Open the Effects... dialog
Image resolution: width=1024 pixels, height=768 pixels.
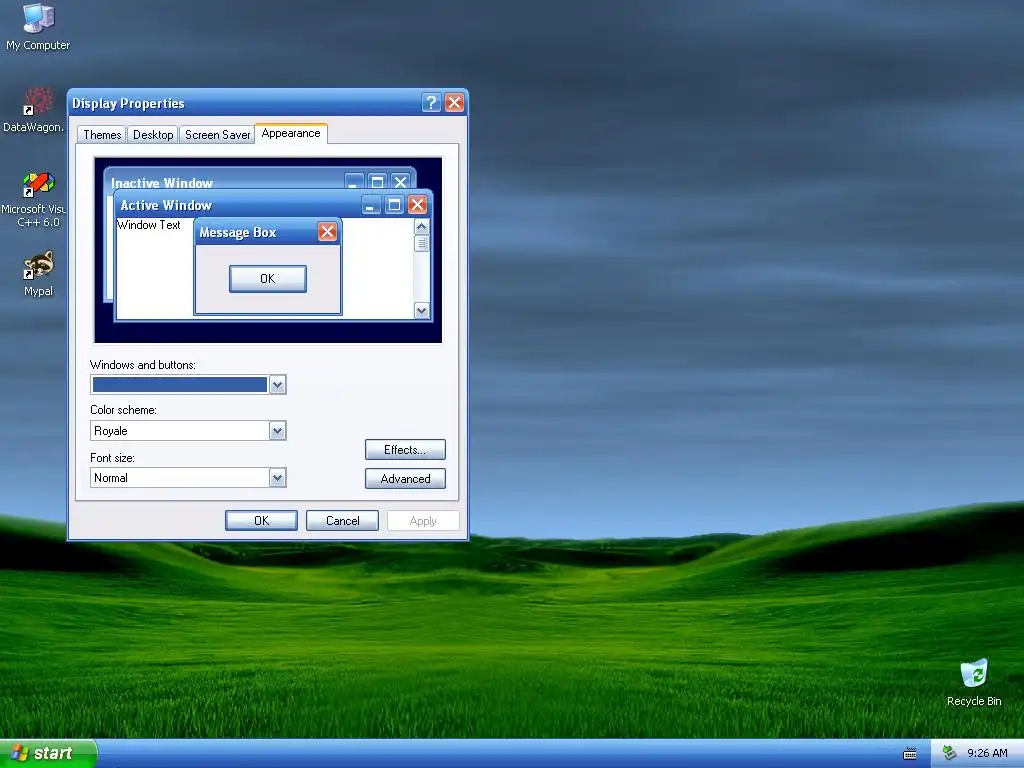pyautogui.click(x=405, y=450)
